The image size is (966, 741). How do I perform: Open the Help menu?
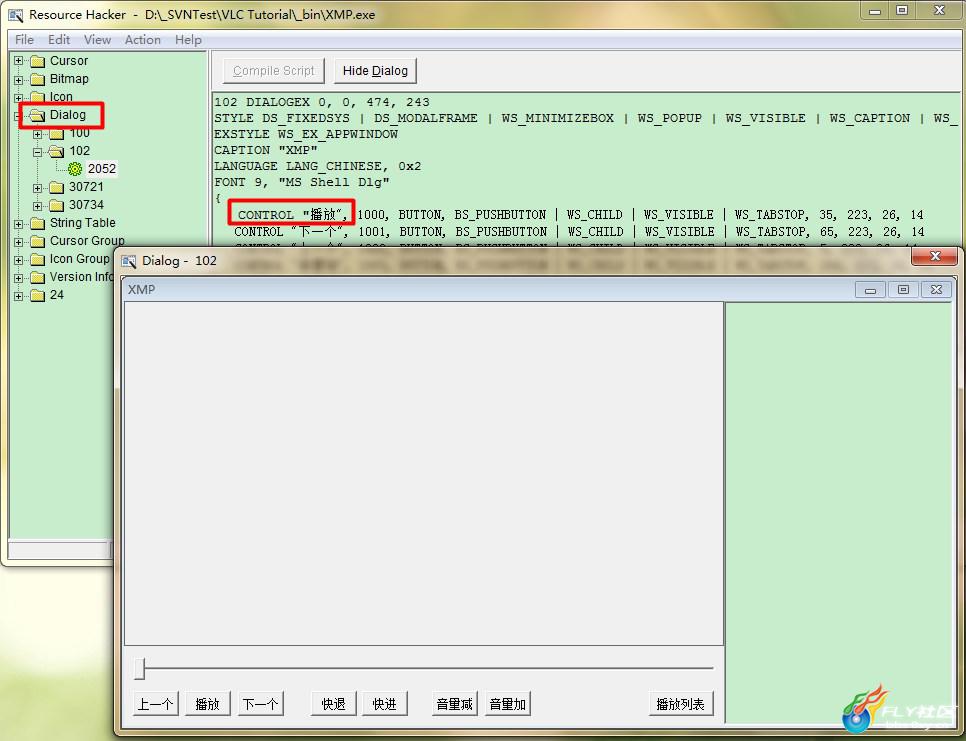point(188,40)
